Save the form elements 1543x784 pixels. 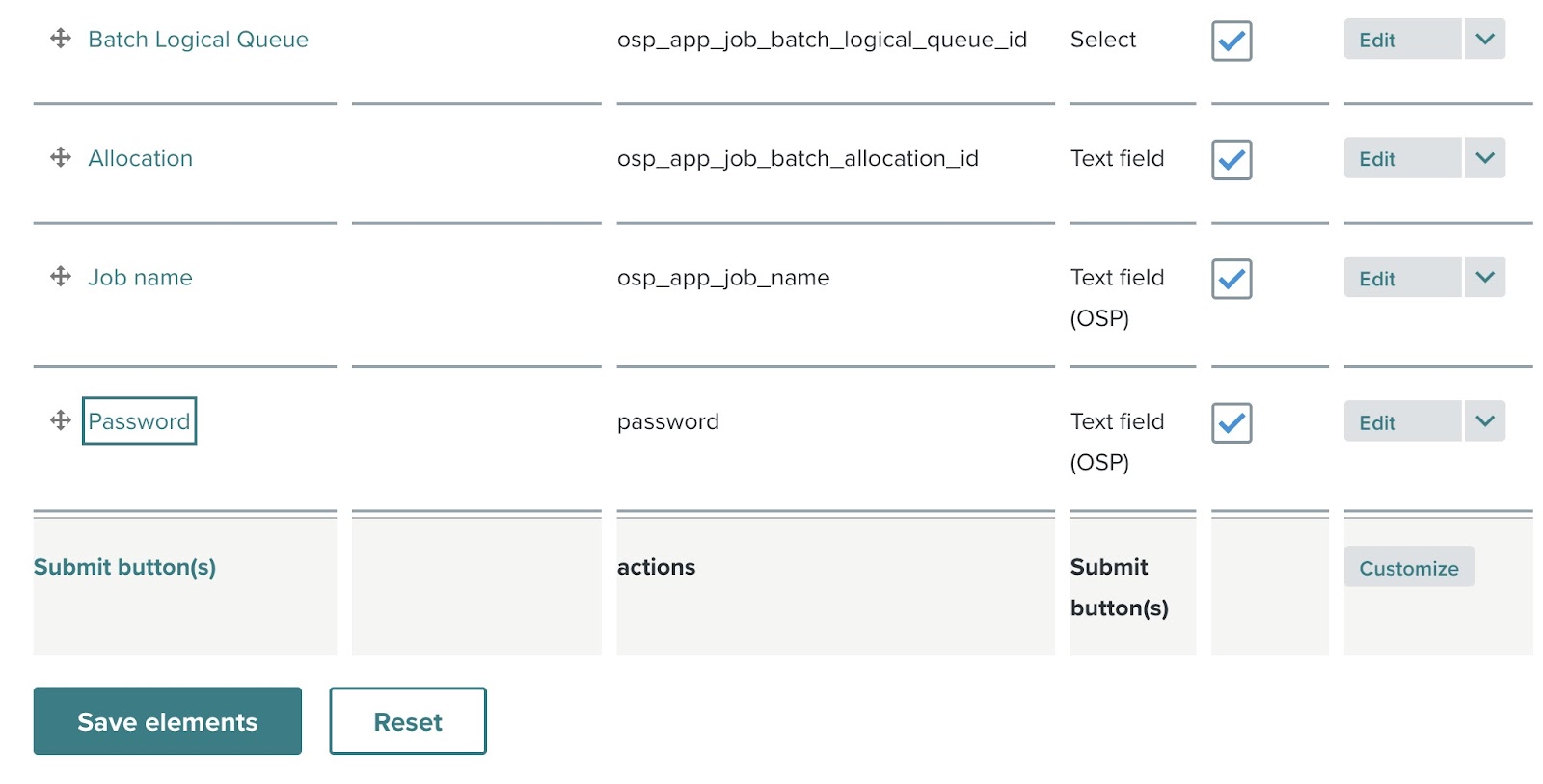click(167, 721)
